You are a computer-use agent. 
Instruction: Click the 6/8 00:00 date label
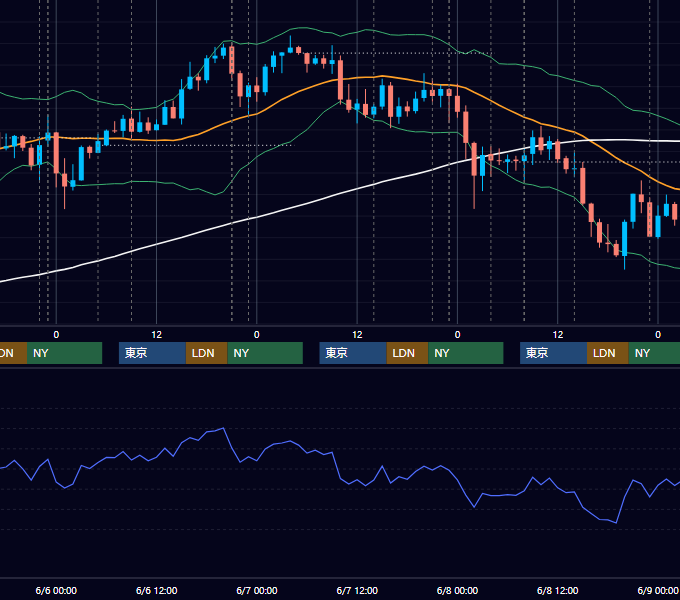(457, 590)
